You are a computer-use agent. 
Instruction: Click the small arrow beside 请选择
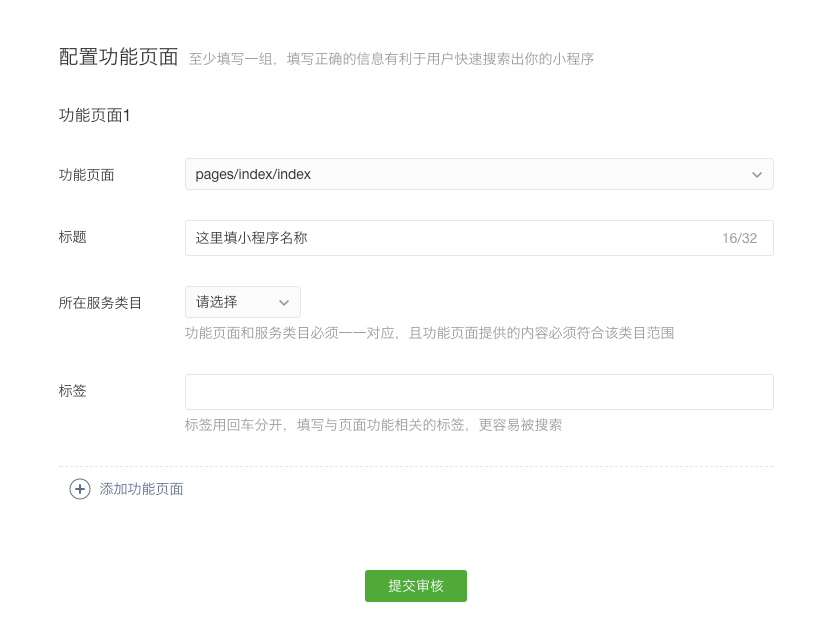[x=284, y=303]
